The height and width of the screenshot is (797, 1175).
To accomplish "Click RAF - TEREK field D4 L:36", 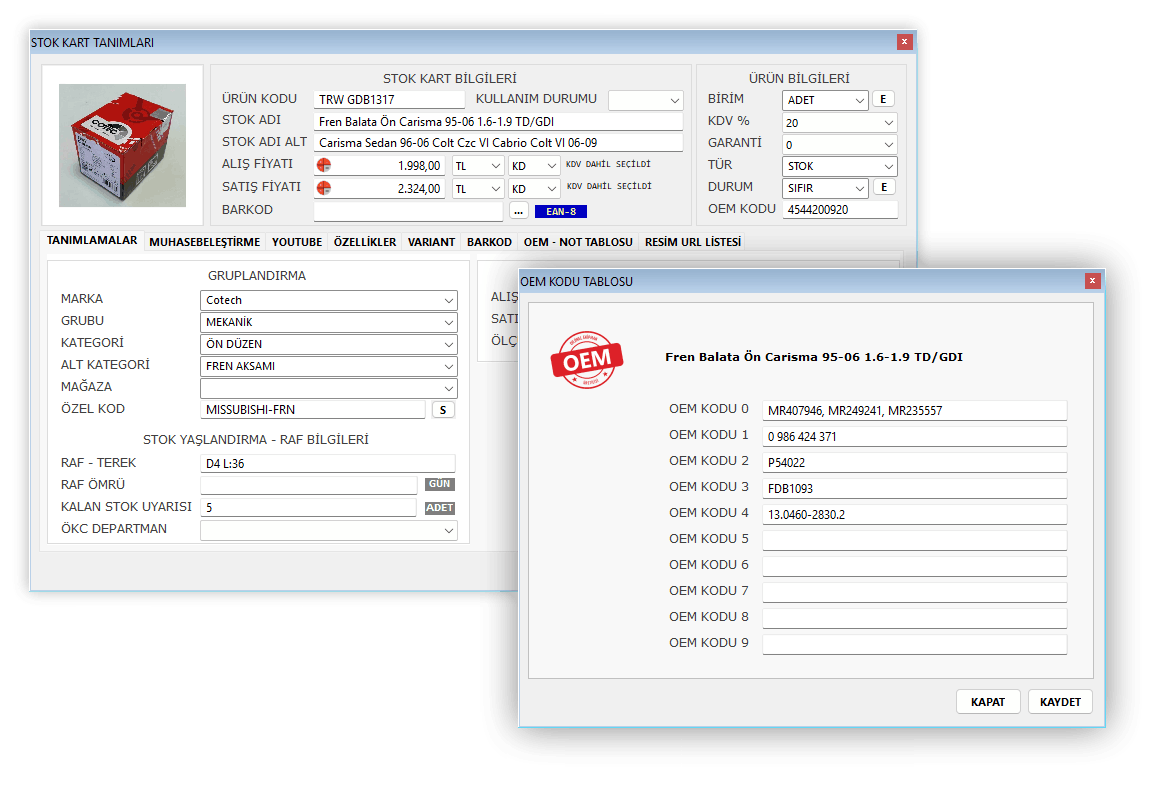I will pos(328,464).
